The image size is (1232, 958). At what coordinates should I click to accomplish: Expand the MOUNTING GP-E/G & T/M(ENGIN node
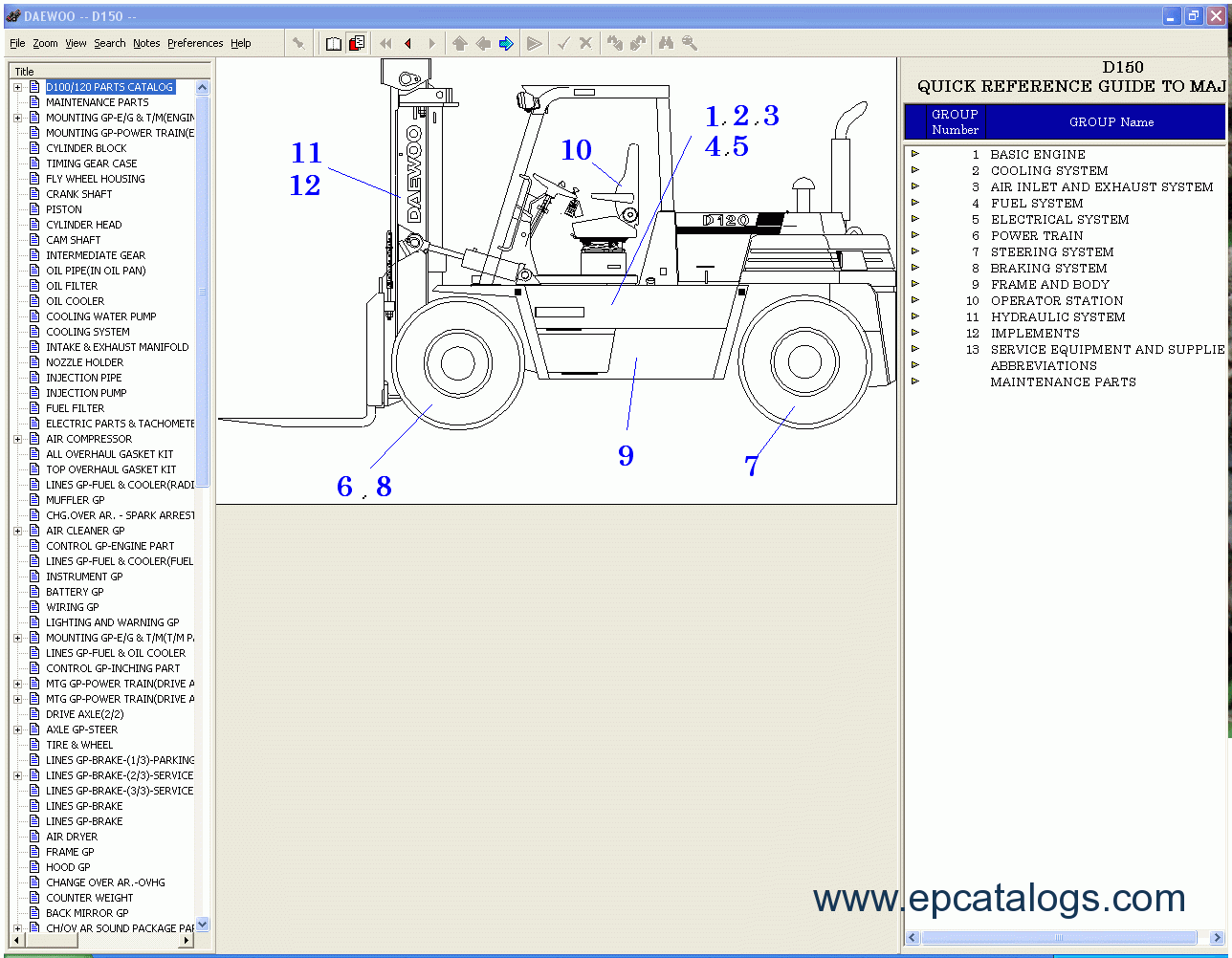point(17,118)
